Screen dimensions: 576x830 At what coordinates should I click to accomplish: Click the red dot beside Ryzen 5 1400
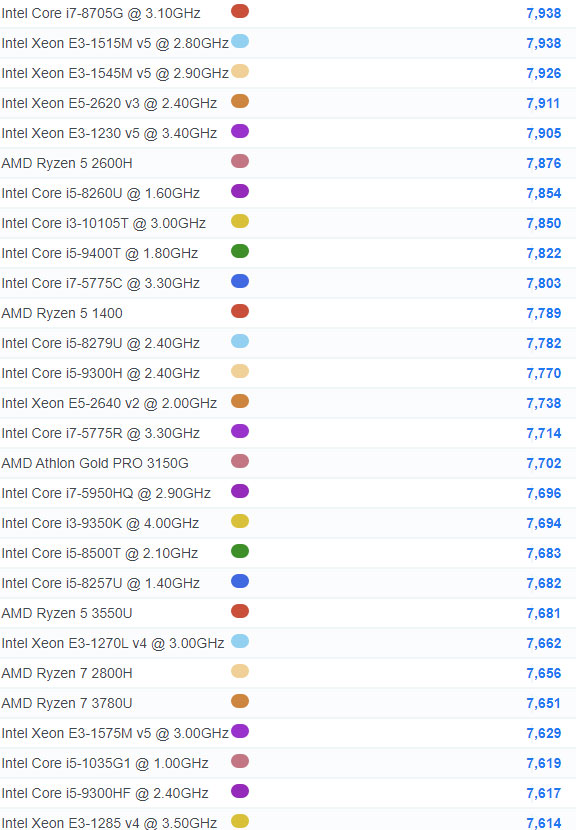240,311
